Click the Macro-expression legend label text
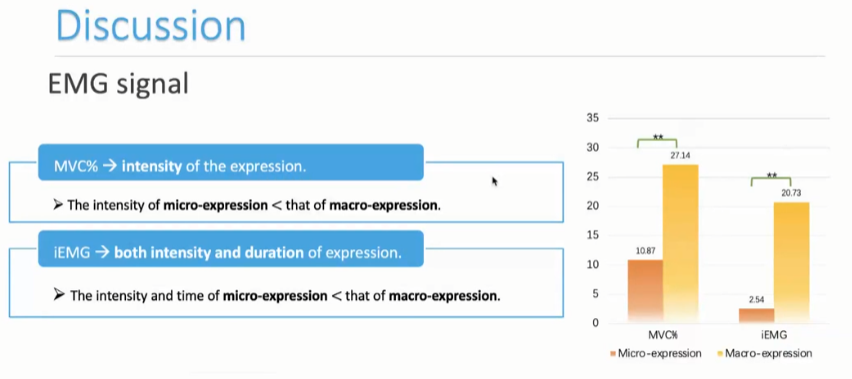This screenshot has height=379, width=852. [768, 353]
